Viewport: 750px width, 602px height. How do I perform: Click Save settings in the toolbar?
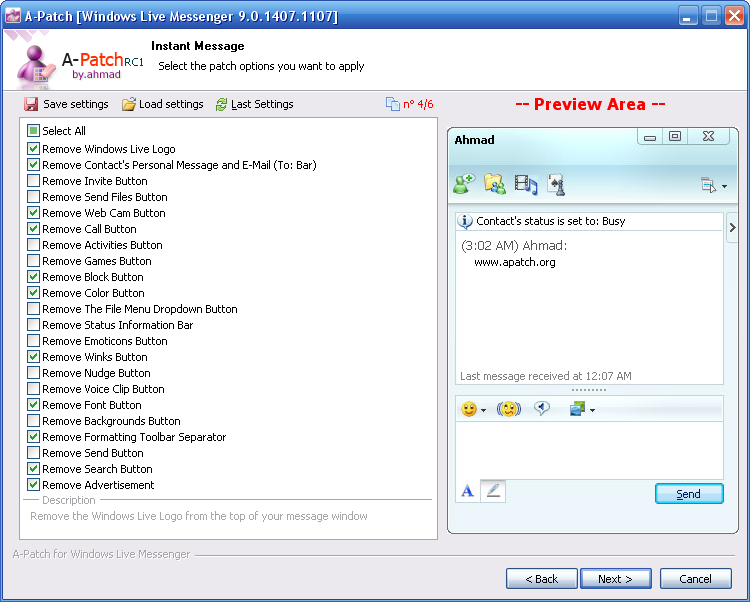(x=67, y=104)
